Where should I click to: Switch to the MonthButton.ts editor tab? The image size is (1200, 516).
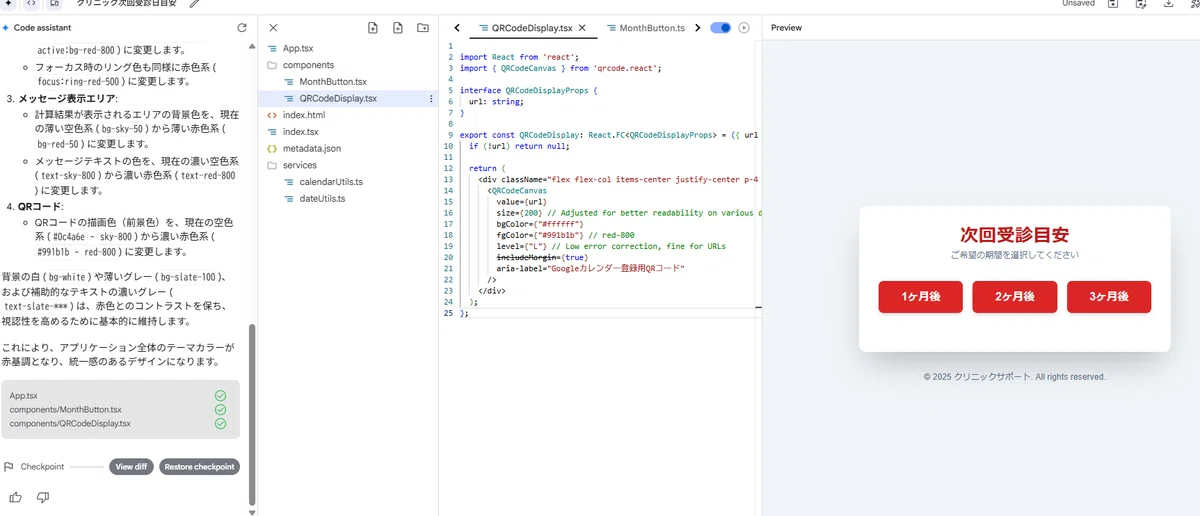point(645,28)
